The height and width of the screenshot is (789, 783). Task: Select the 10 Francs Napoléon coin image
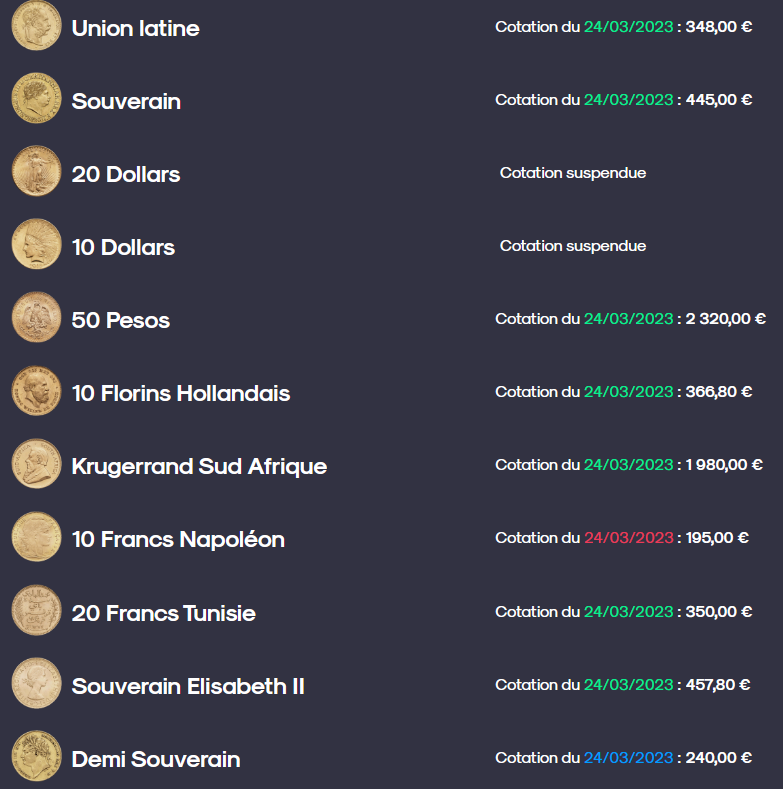click(x=36, y=536)
